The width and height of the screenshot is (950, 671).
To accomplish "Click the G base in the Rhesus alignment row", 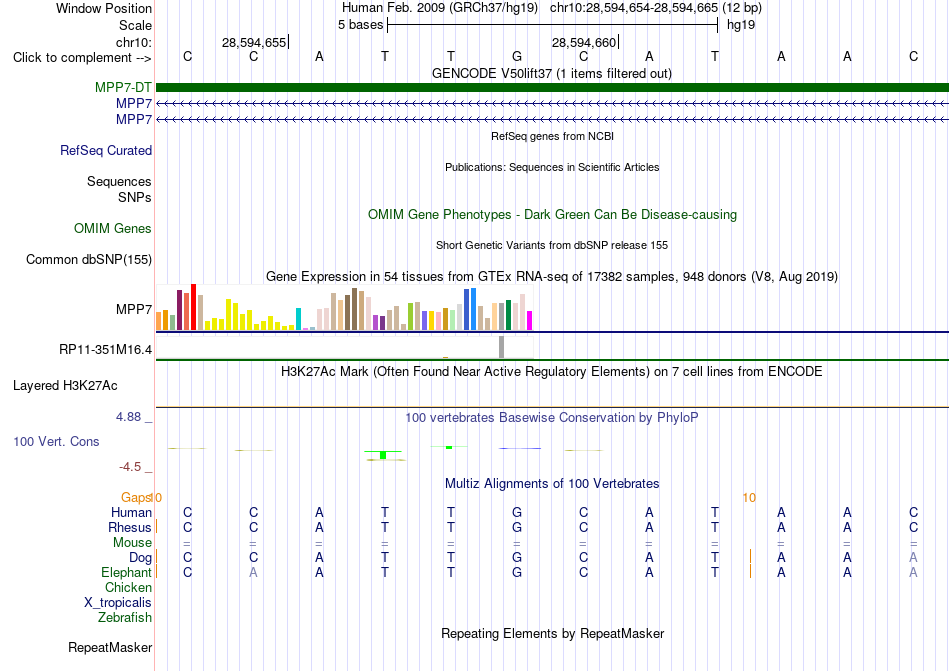I will point(517,527).
